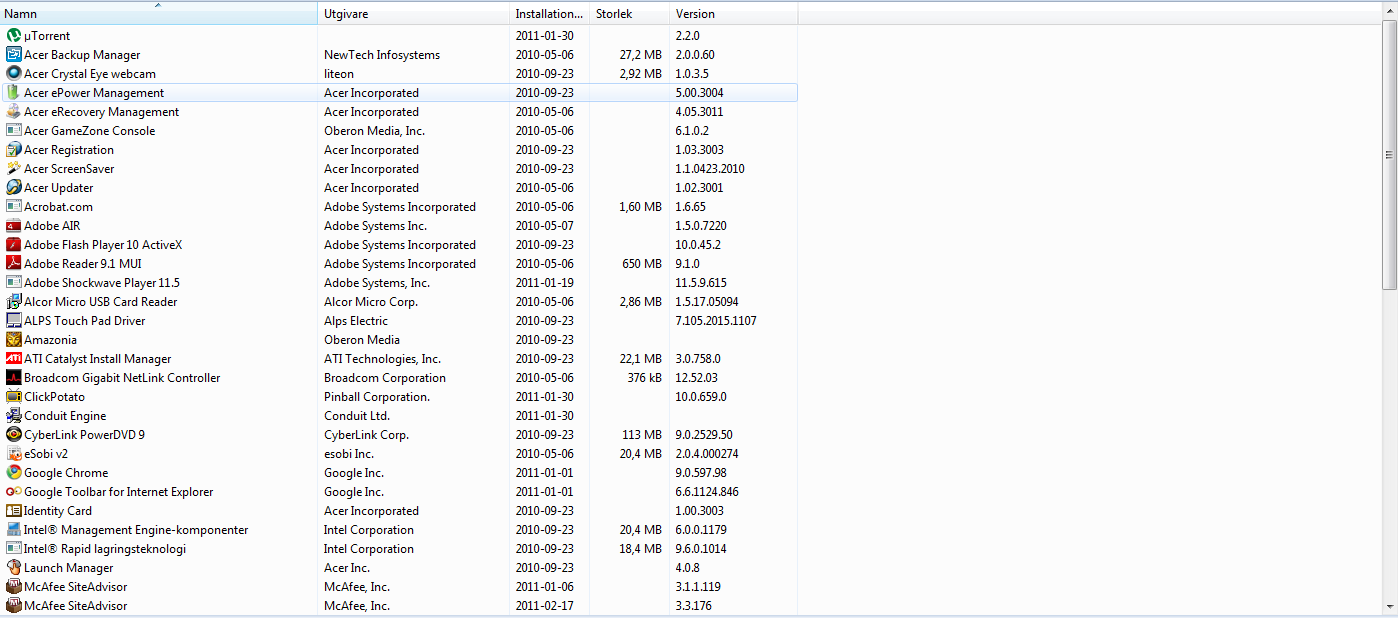Click the Adobe Shockwave Player 11.5 icon
This screenshot has height=618, width=1399.
click(14, 283)
